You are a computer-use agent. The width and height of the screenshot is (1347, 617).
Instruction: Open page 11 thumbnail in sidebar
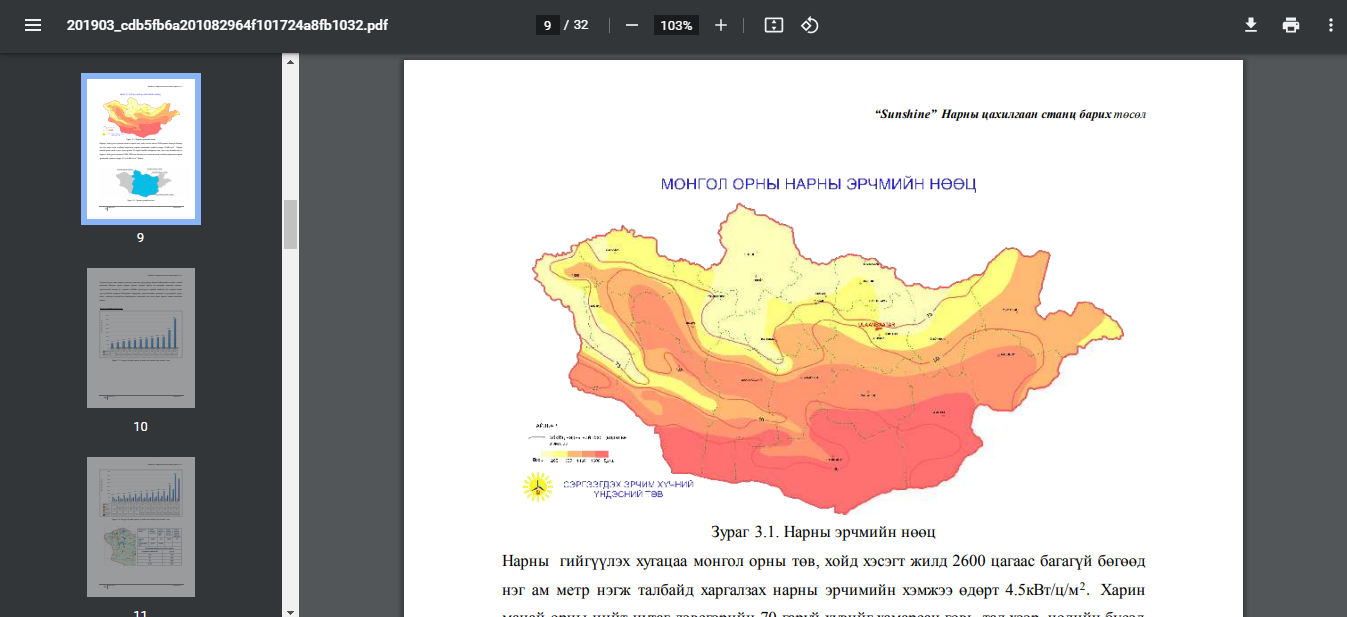click(141, 527)
